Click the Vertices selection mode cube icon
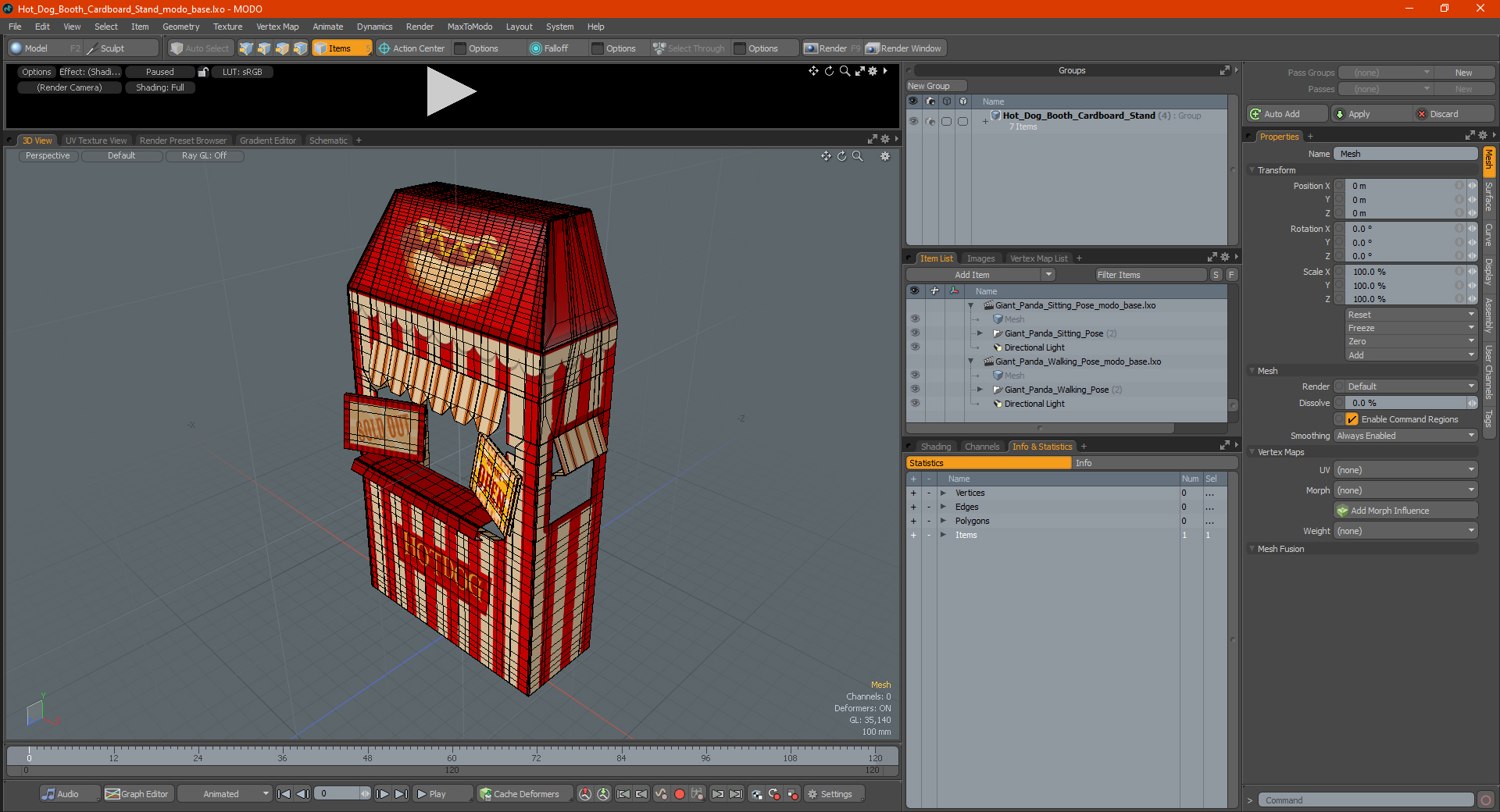Screen dimensions: 1500x812 [246, 48]
